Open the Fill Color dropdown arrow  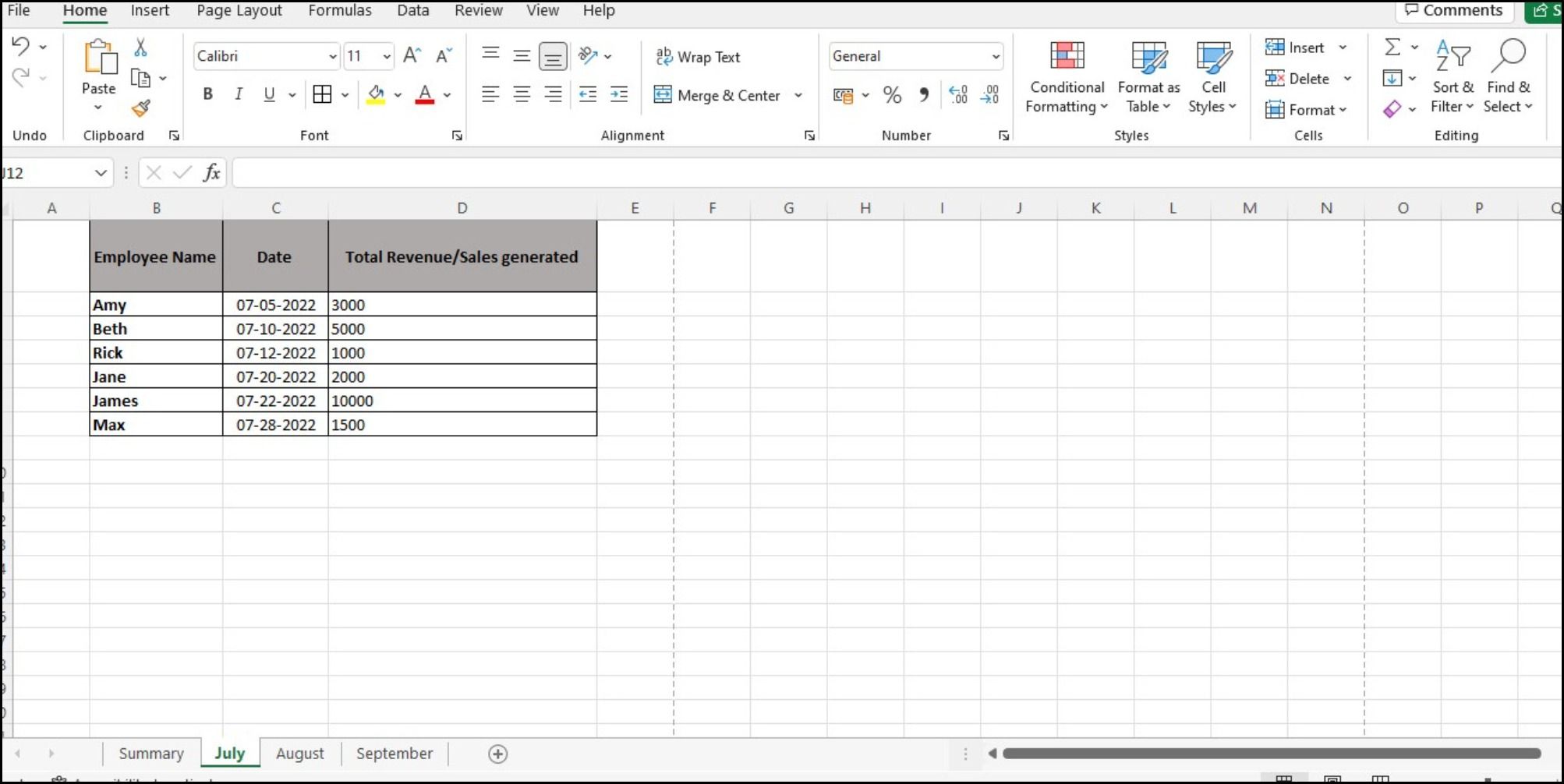tap(399, 94)
